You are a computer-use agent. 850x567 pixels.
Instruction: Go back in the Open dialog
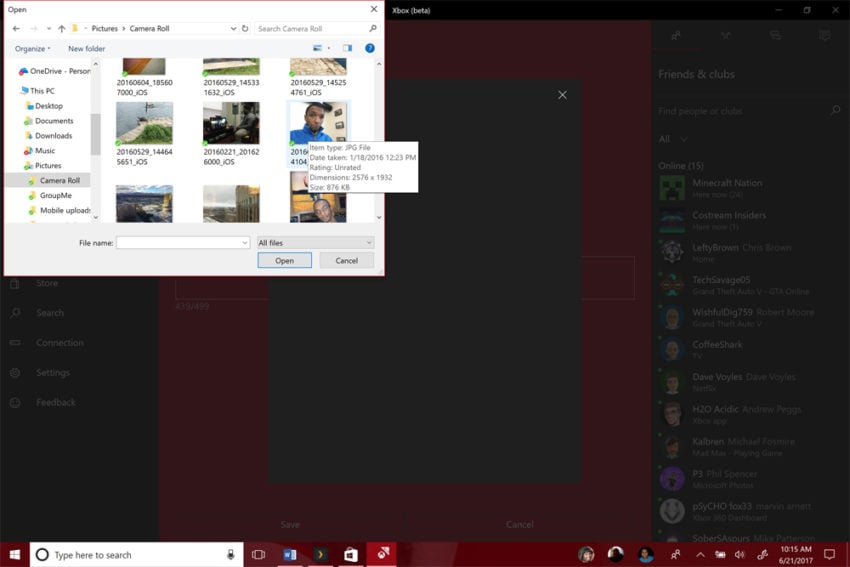pos(16,28)
